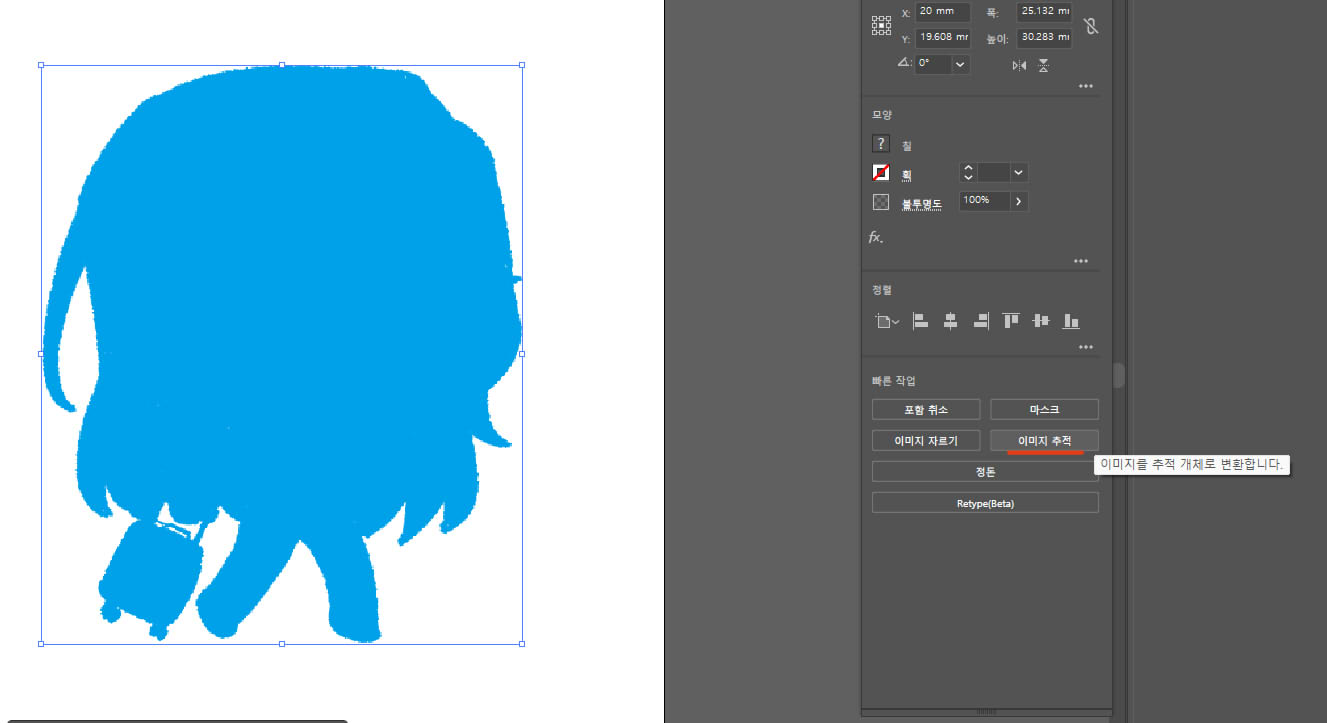Click the bottom-center bounding box handle
1327x723 pixels.
[282, 644]
